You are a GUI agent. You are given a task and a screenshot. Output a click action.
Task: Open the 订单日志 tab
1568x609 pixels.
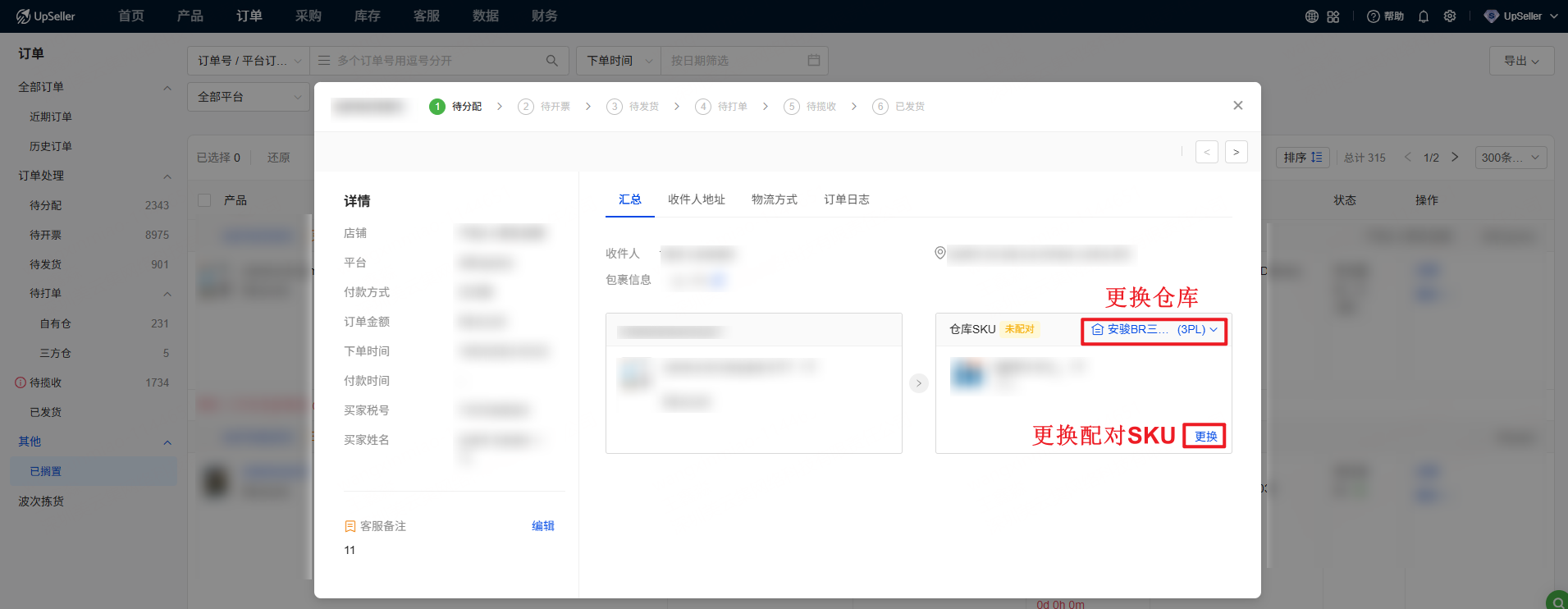[x=846, y=199]
